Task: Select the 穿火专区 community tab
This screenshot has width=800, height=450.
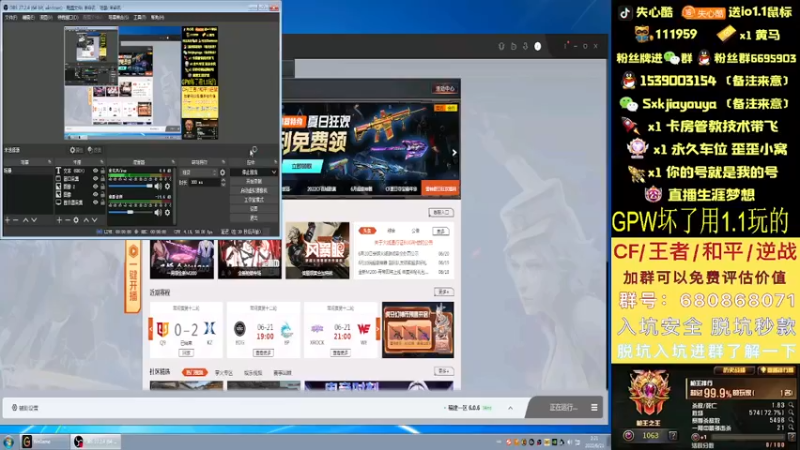Action: tap(223, 373)
